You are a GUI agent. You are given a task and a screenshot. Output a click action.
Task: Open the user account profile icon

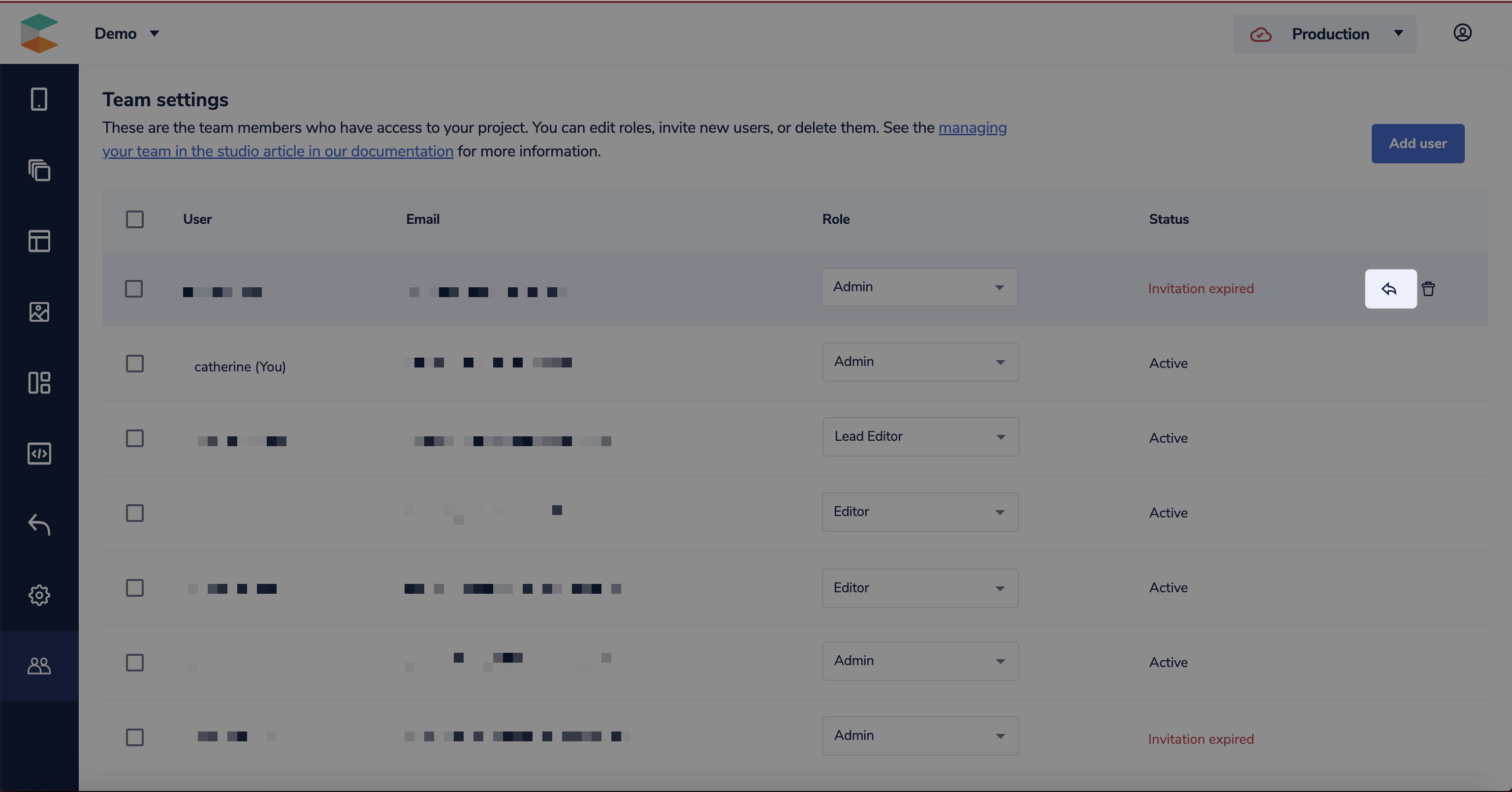click(x=1462, y=33)
